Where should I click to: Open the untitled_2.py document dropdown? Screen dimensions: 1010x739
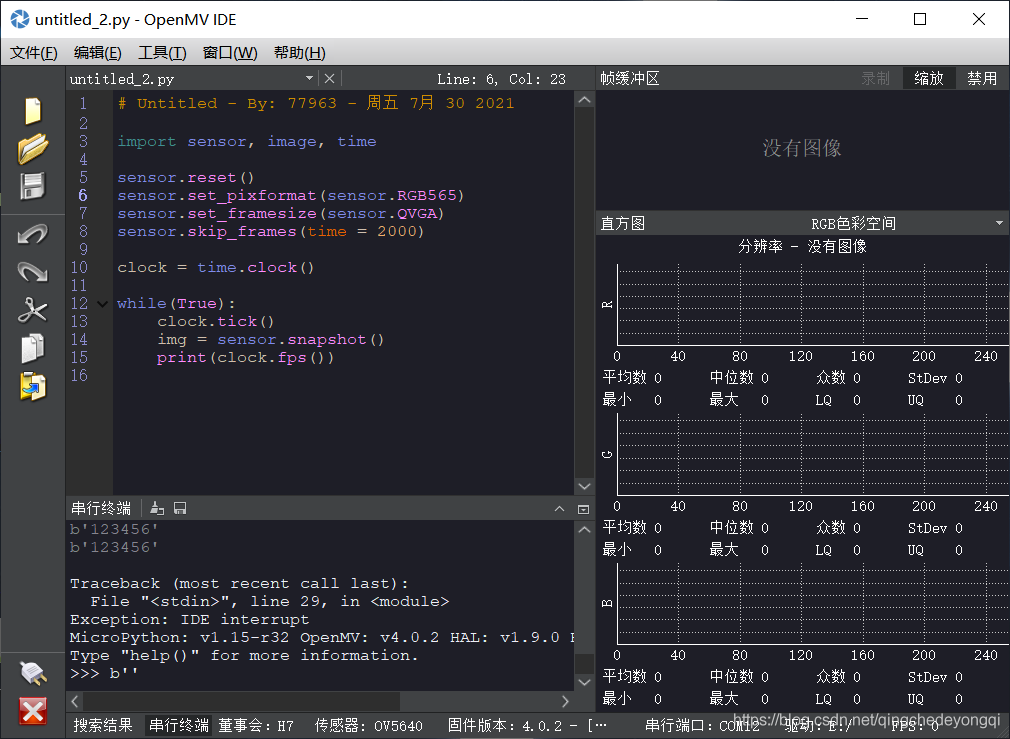coord(309,79)
